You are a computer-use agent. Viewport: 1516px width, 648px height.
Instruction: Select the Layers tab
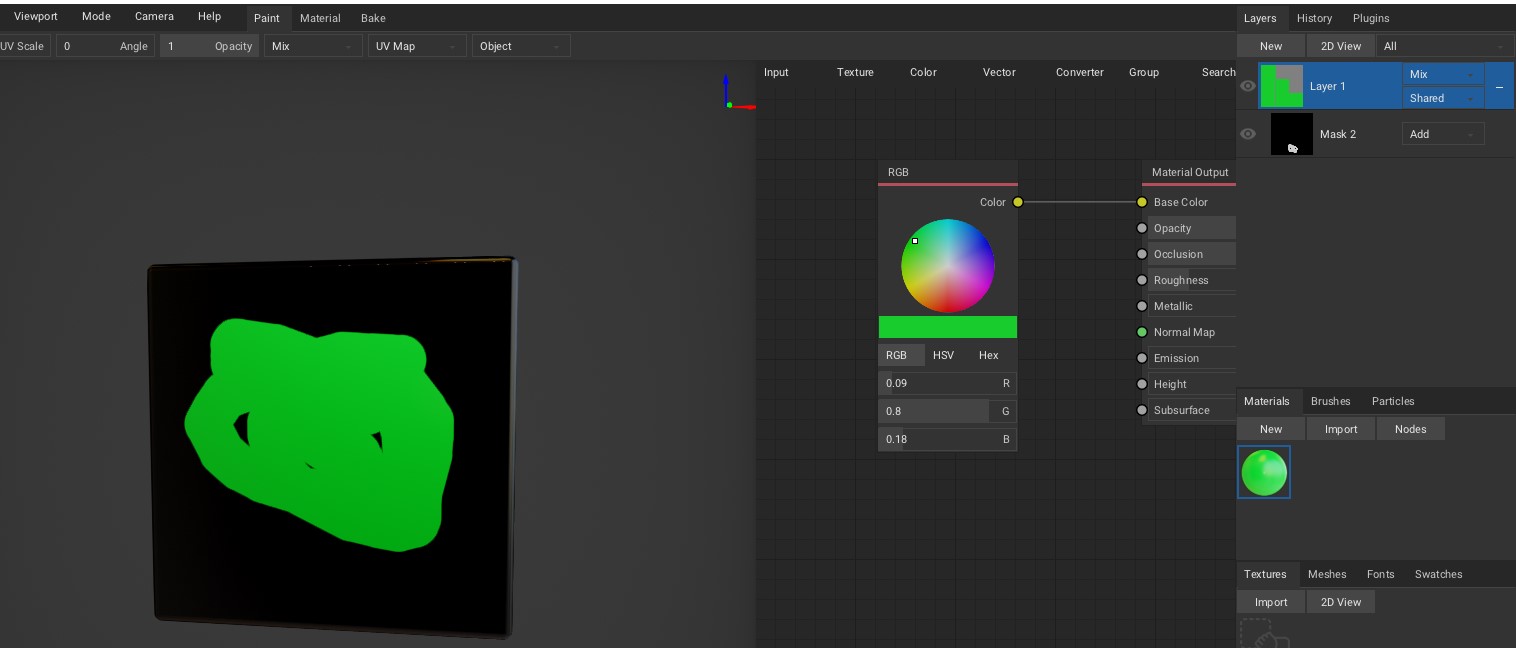pos(1260,18)
